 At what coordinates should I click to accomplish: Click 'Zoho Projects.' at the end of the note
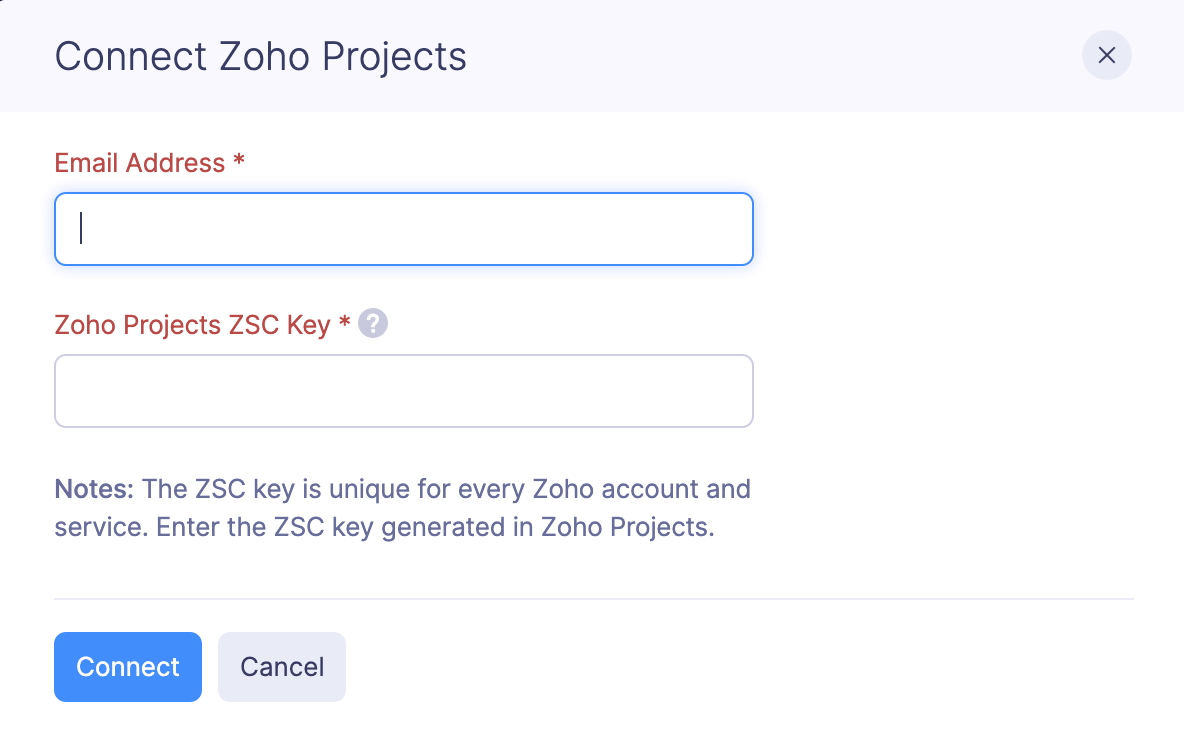[627, 527]
